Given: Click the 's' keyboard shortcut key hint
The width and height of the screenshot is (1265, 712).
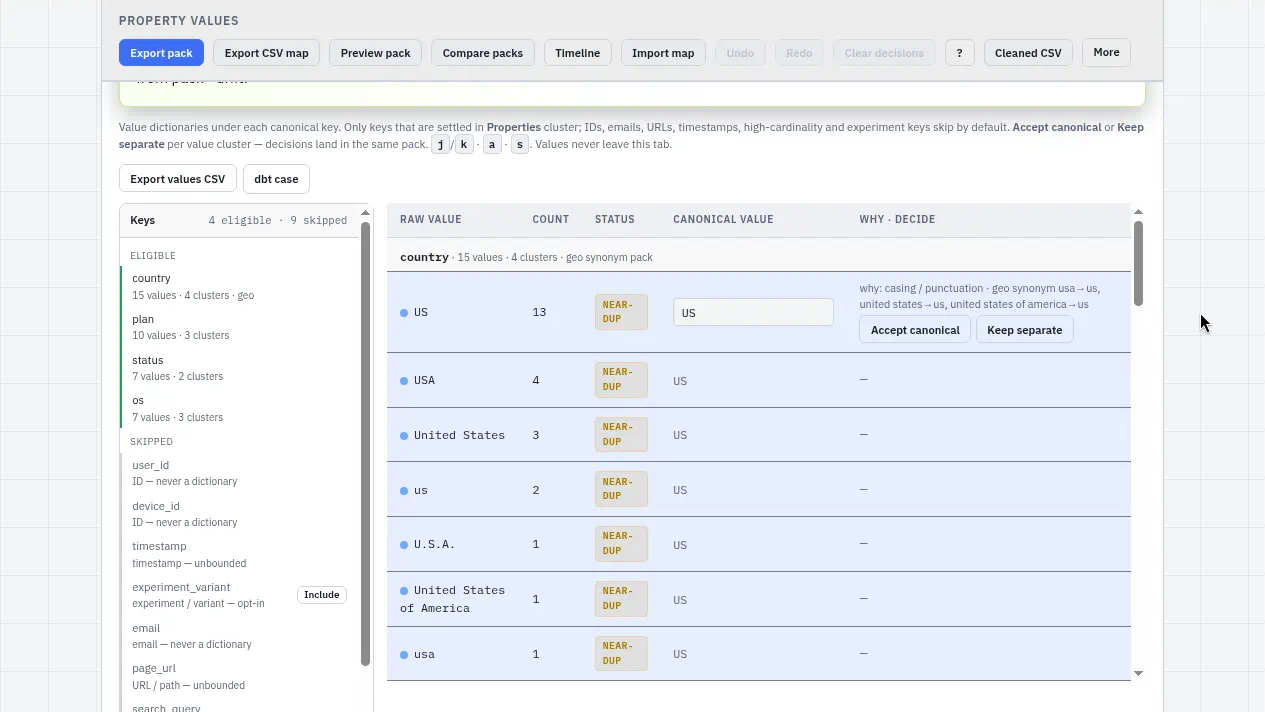Looking at the screenshot, I should point(519,145).
